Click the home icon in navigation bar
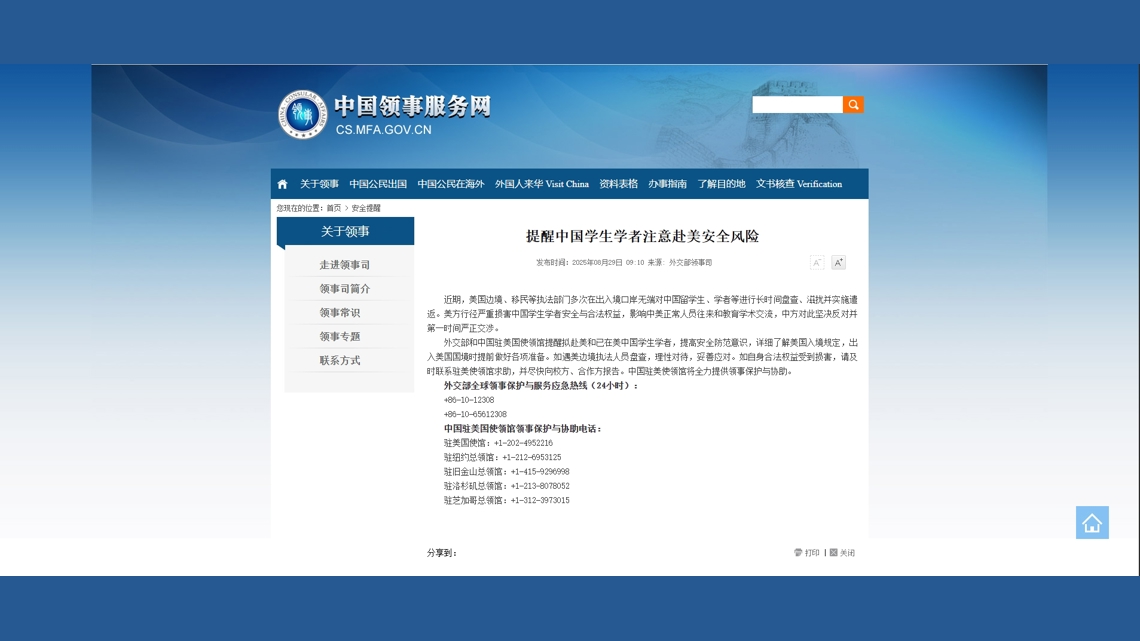Image resolution: width=1140 pixels, height=641 pixels. point(282,184)
